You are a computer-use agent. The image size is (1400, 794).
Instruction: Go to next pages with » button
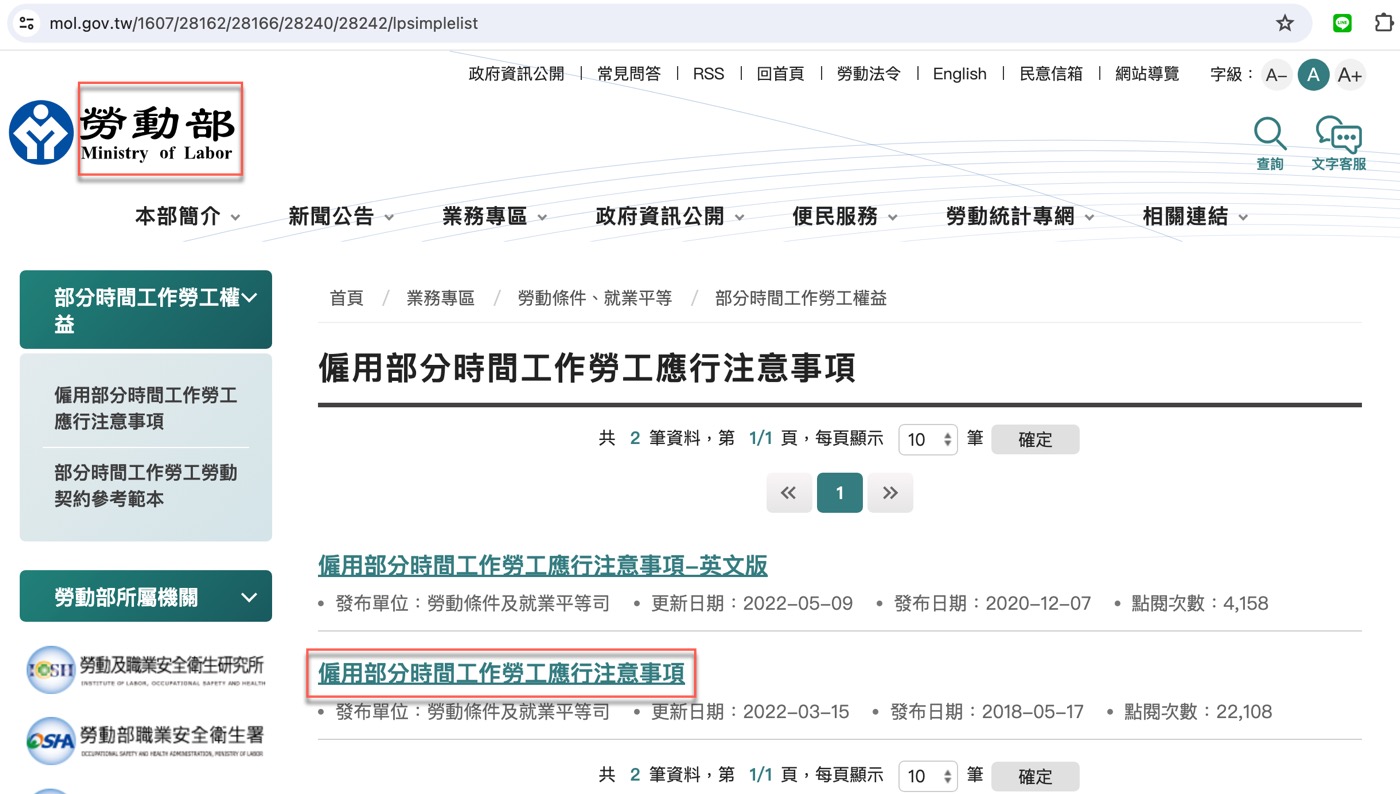890,493
